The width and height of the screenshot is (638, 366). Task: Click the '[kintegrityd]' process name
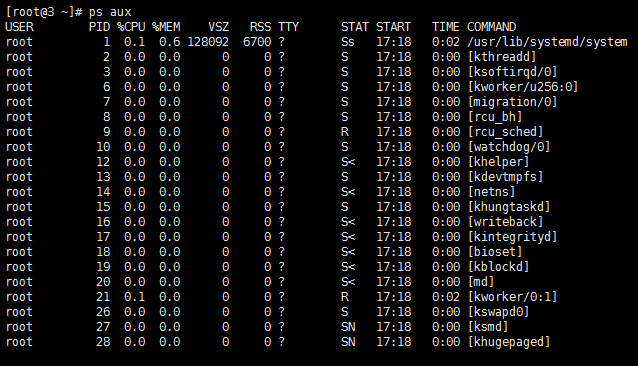pos(512,237)
